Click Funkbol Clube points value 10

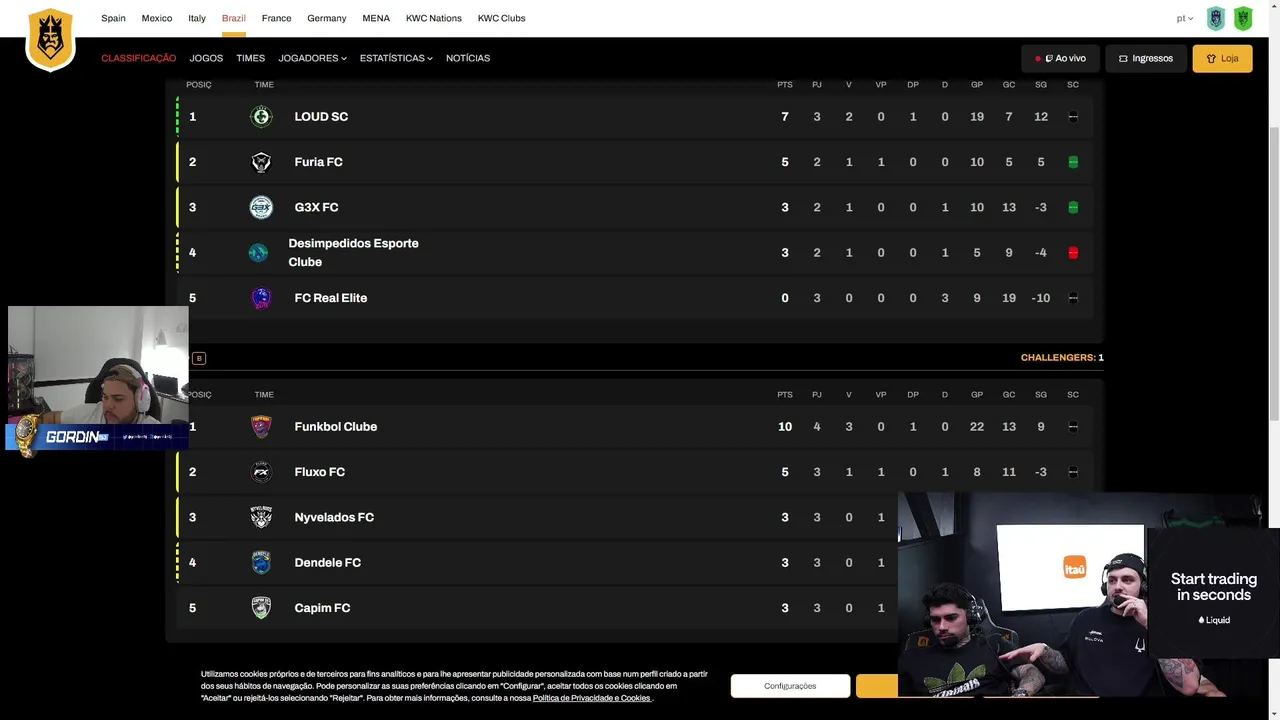click(785, 427)
